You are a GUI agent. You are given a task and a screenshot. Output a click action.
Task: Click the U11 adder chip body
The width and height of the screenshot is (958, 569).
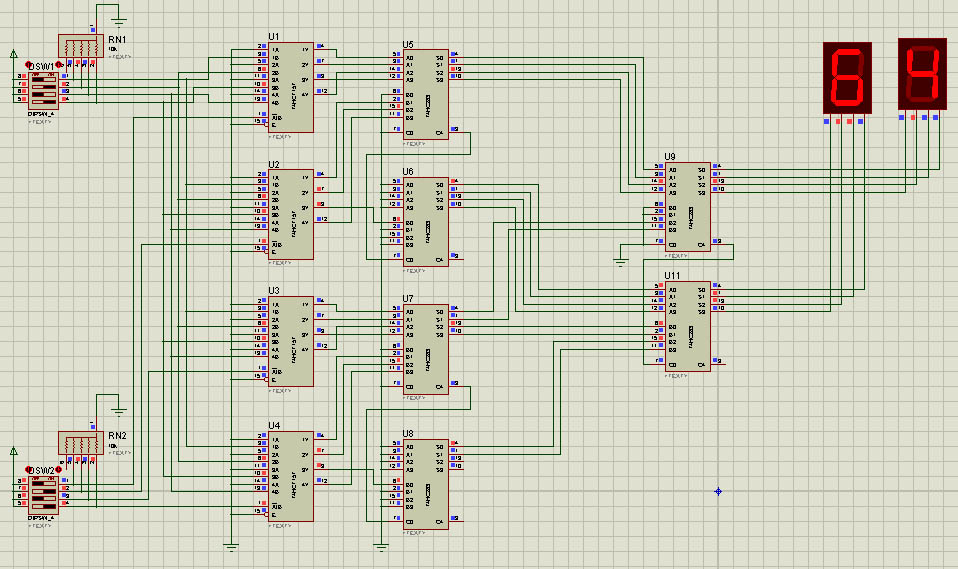tap(688, 325)
